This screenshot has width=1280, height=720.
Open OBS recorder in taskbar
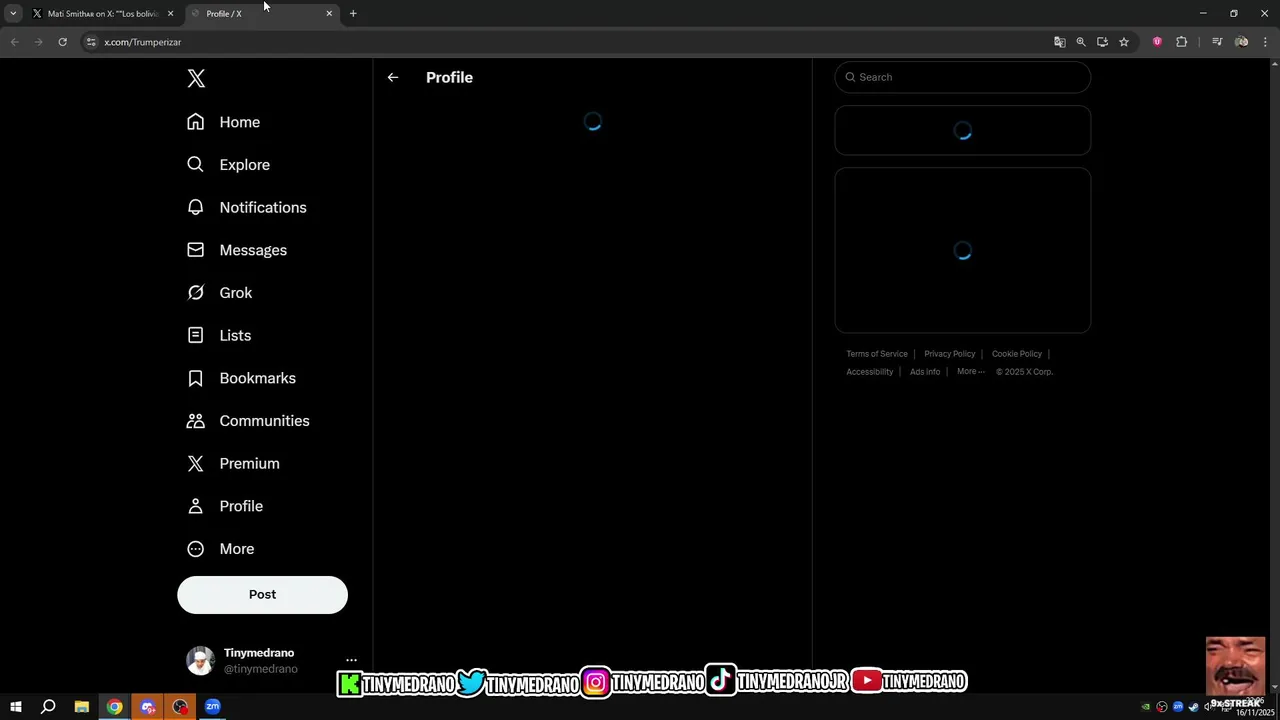coord(180,707)
